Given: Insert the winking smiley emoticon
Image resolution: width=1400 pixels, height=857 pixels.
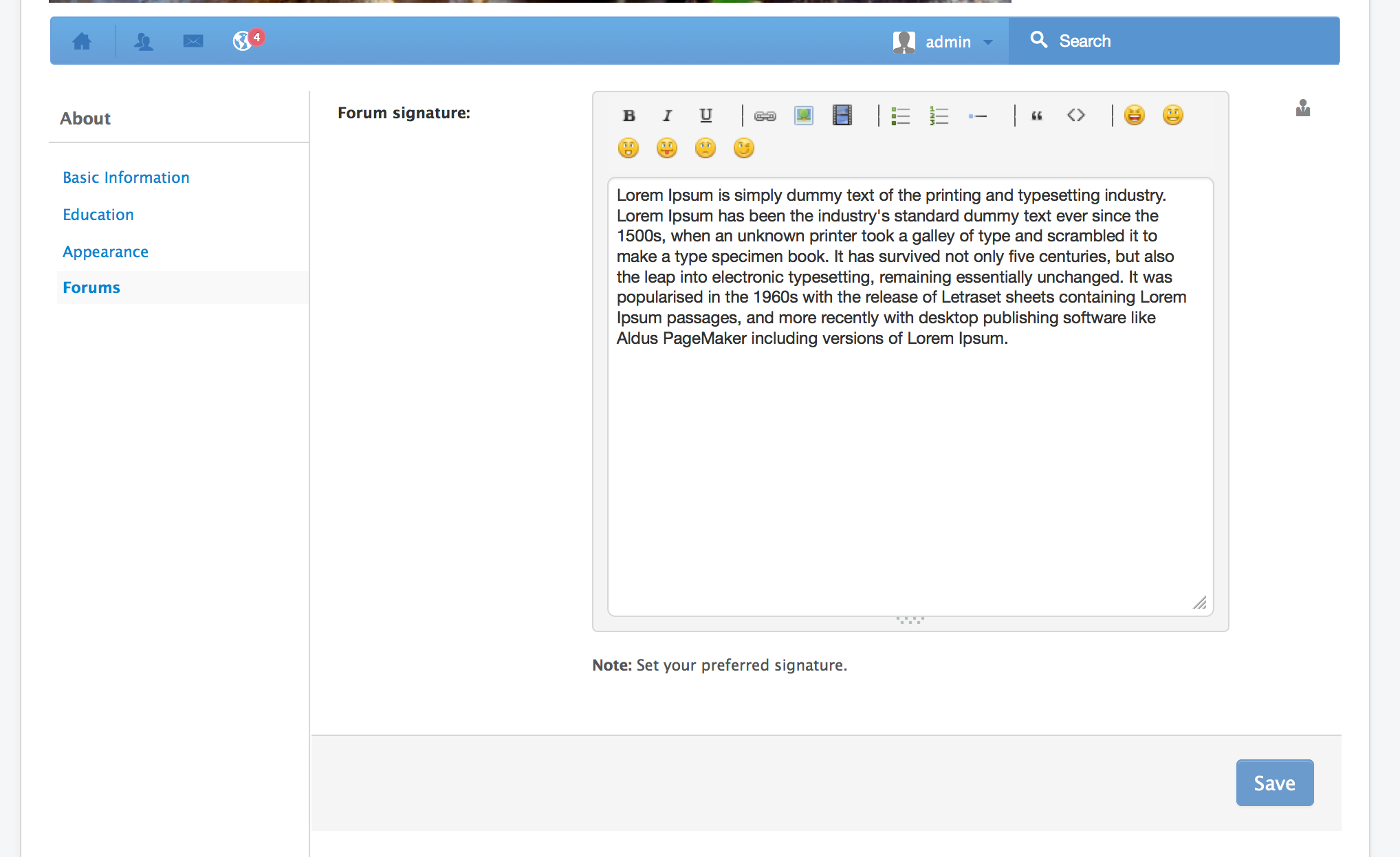Looking at the screenshot, I should click(744, 149).
